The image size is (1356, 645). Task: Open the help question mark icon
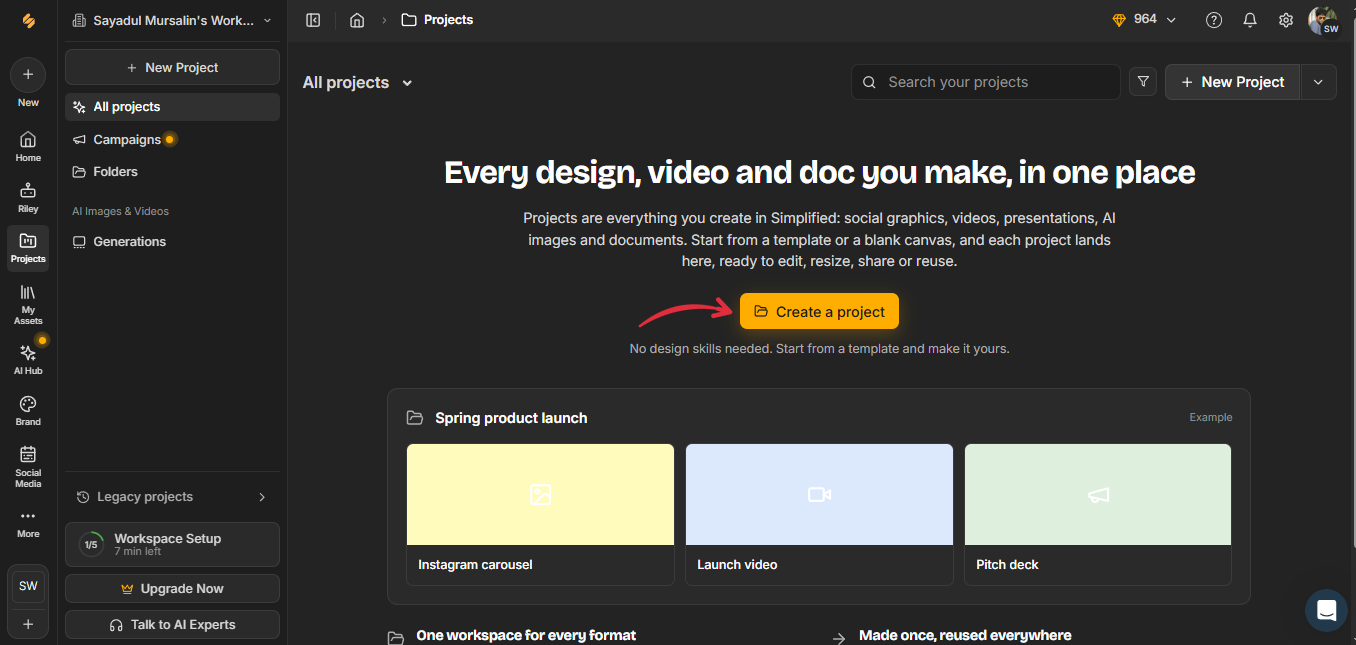(x=1214, y=20)
